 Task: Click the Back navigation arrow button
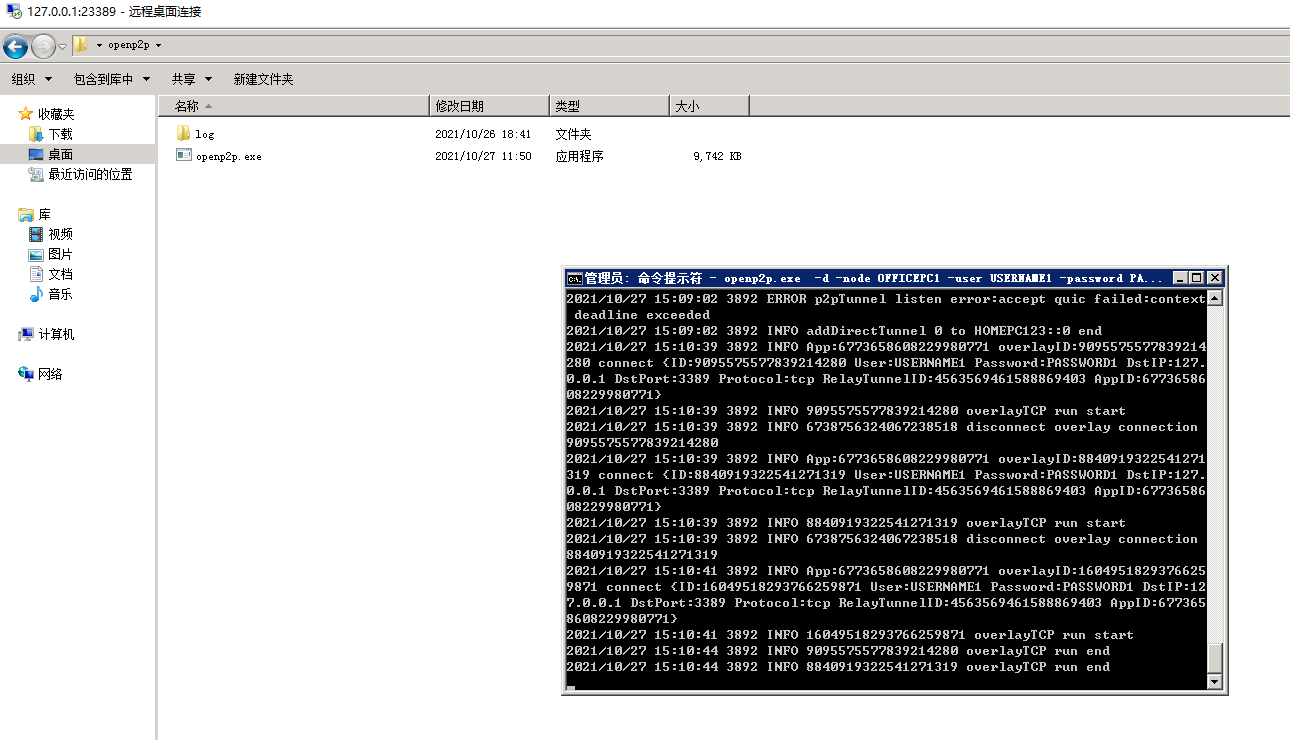click(16, 46)
